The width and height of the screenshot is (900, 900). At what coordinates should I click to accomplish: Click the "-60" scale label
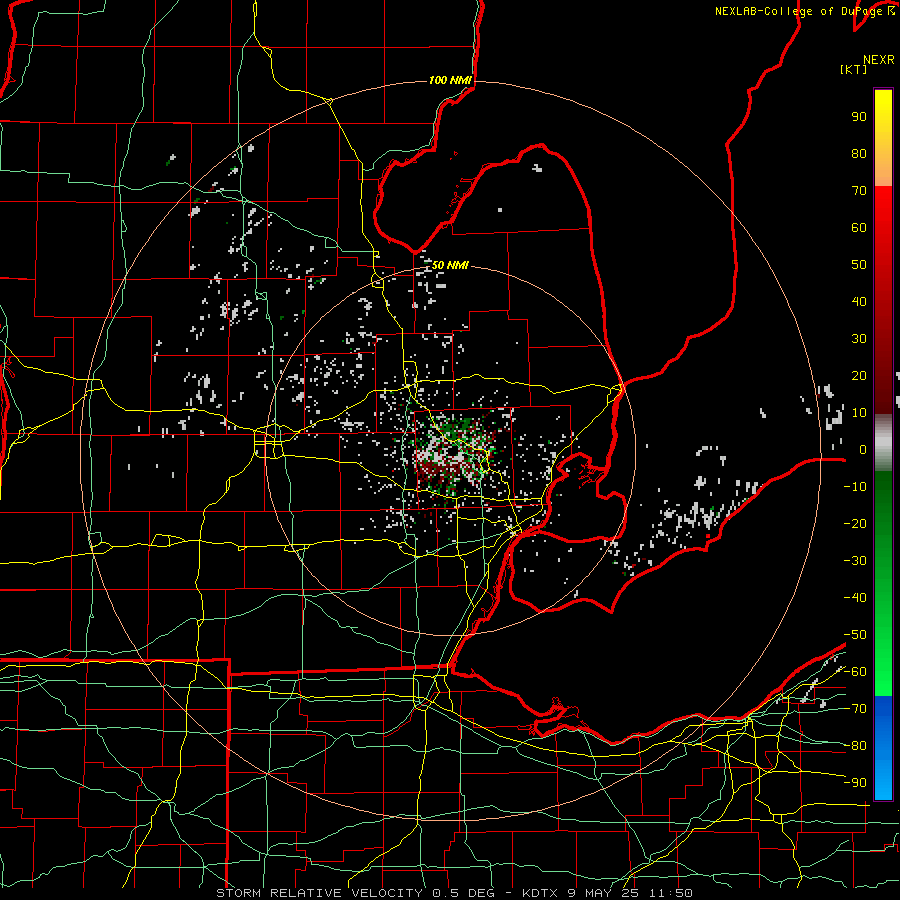855,672
